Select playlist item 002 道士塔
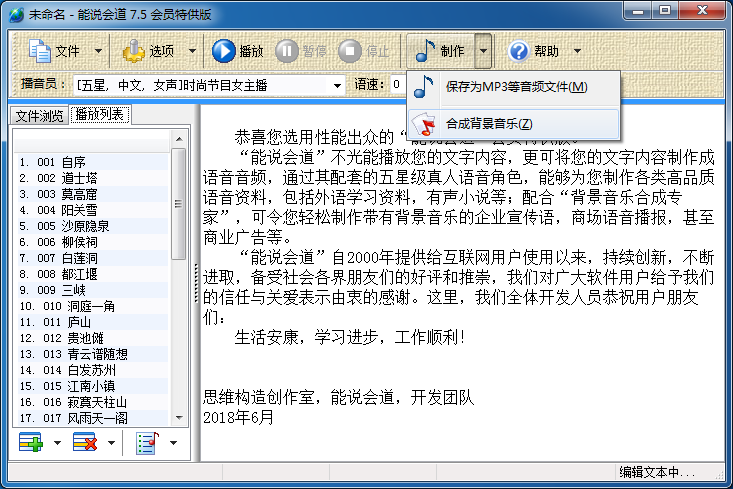This screenshot has width=733, height=489. [x=93, y=178]
